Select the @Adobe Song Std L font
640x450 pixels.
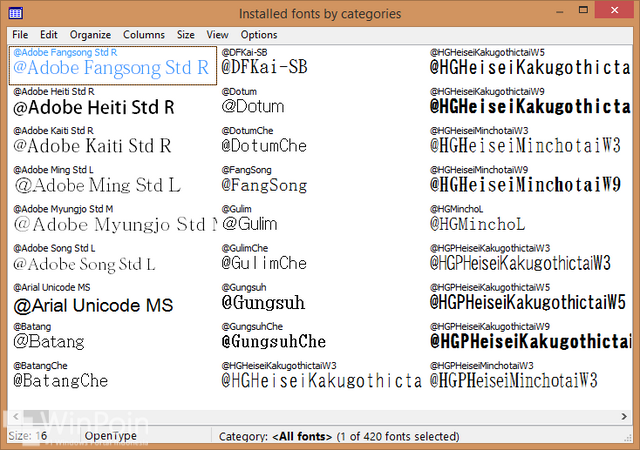pos(113,261)
